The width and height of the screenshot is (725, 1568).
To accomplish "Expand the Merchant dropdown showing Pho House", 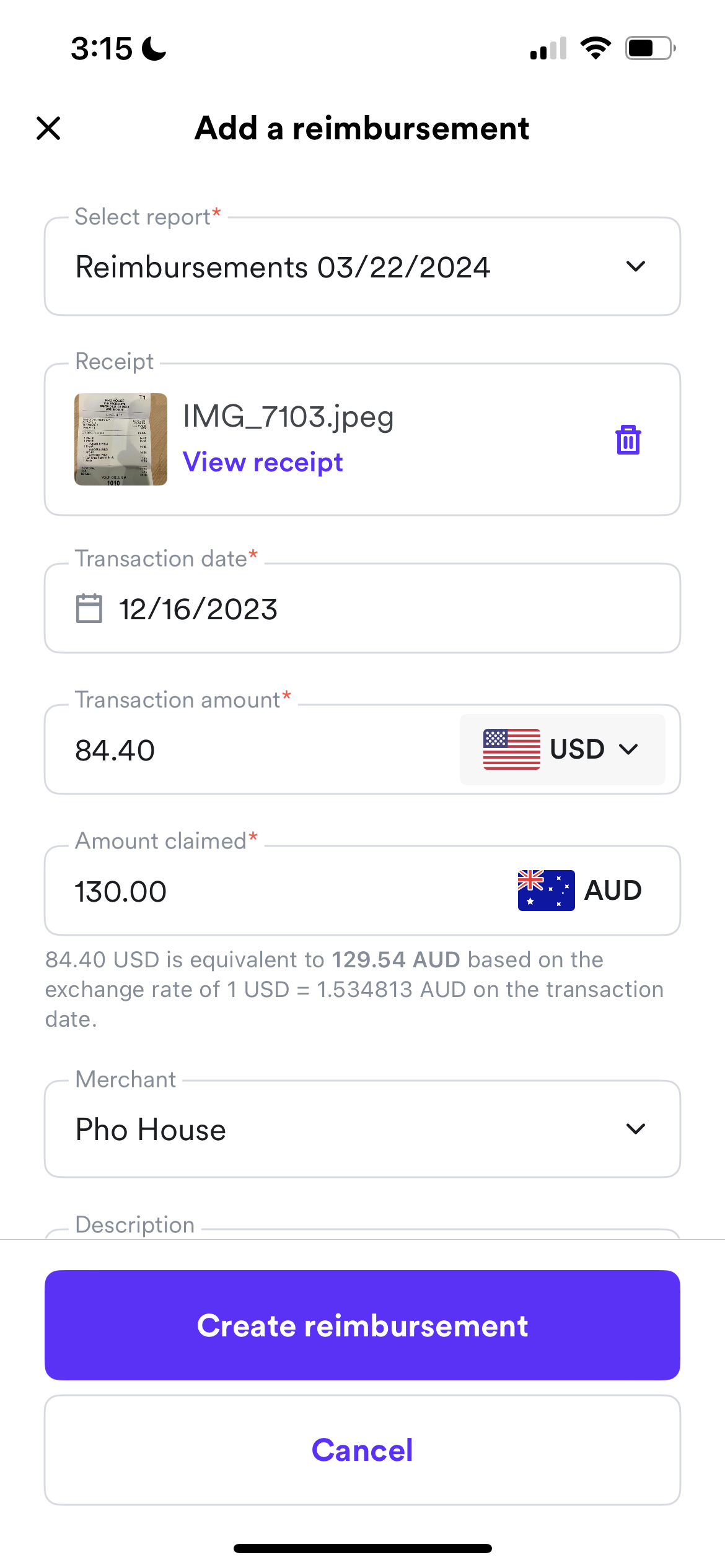I will (362, 1129).
